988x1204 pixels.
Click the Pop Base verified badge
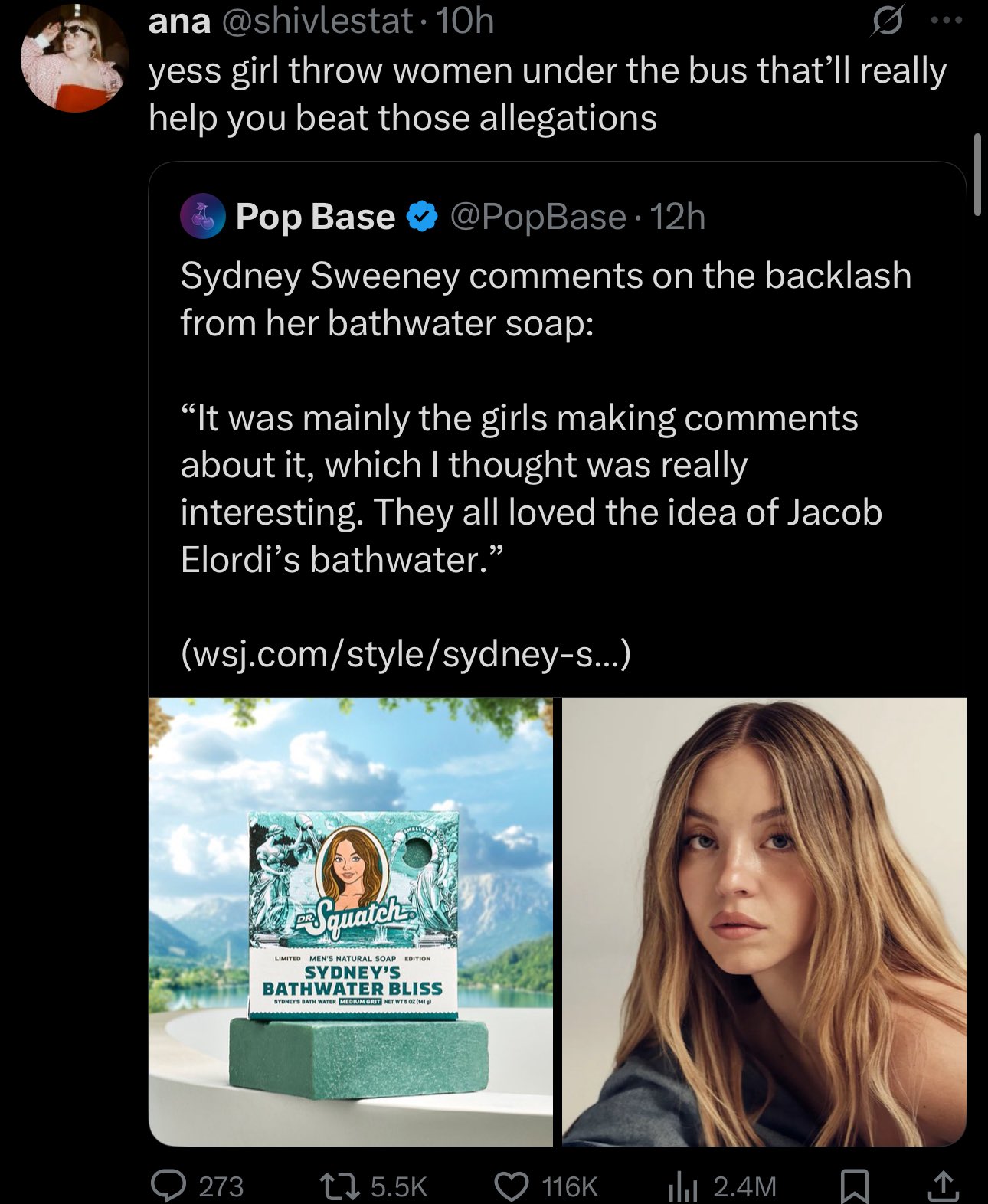pyautogui.click(x=421, y=218)
